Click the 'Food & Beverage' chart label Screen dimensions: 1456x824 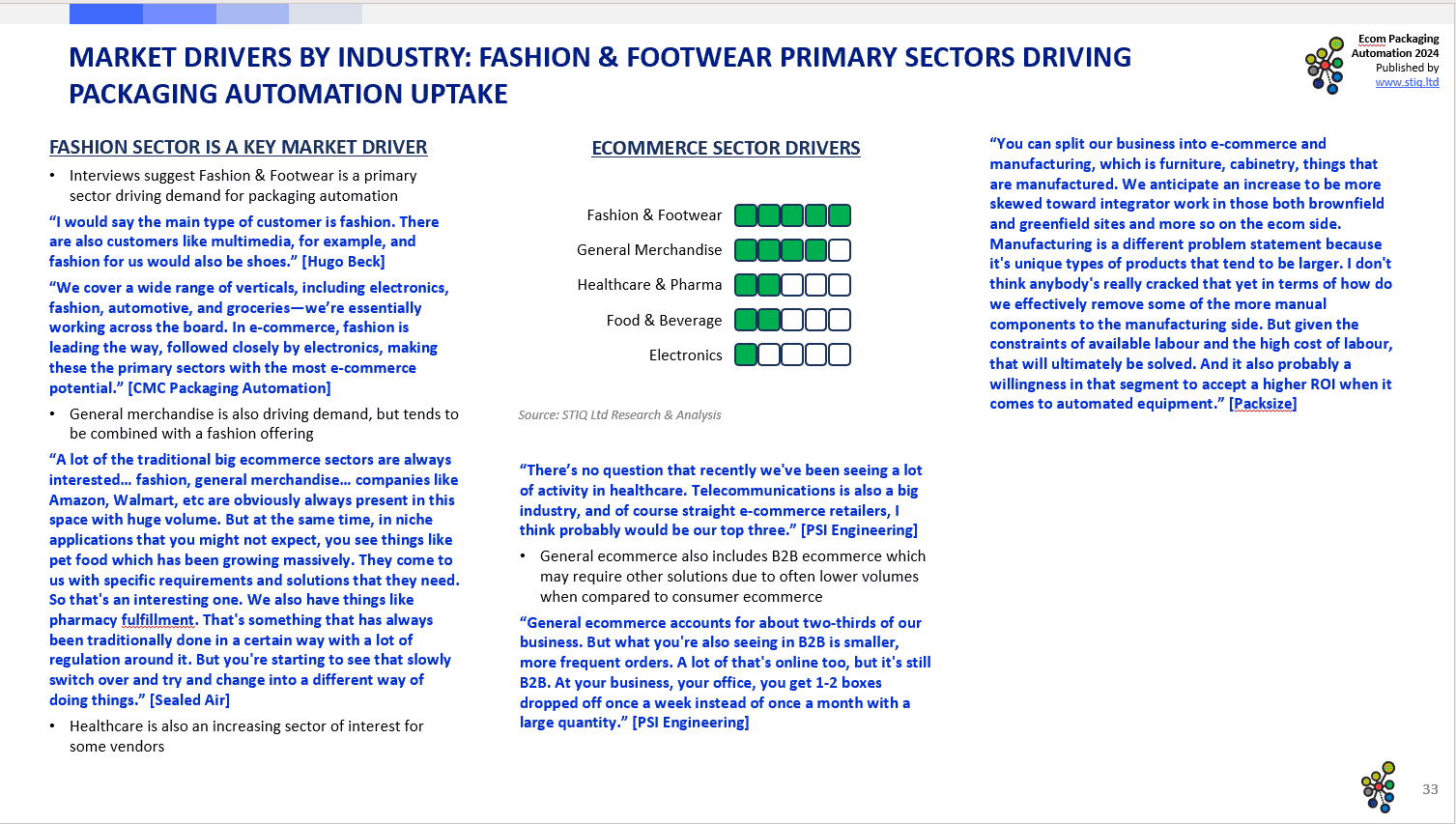(x=664, y=321)
